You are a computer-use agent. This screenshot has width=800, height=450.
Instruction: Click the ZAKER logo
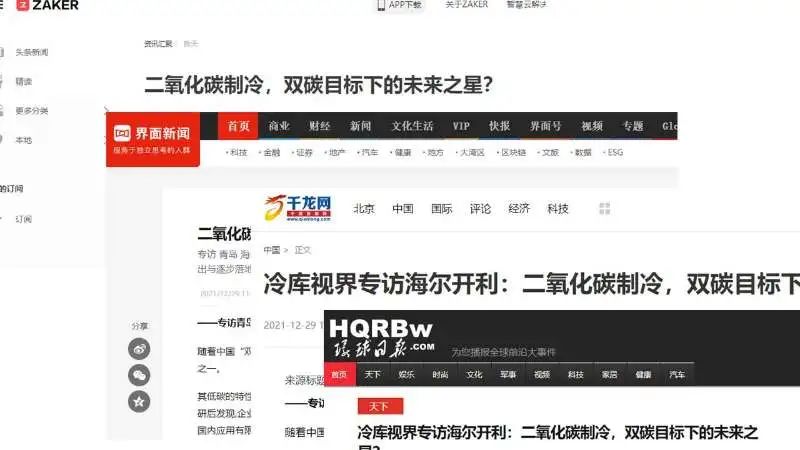click(x=47, y=6)
